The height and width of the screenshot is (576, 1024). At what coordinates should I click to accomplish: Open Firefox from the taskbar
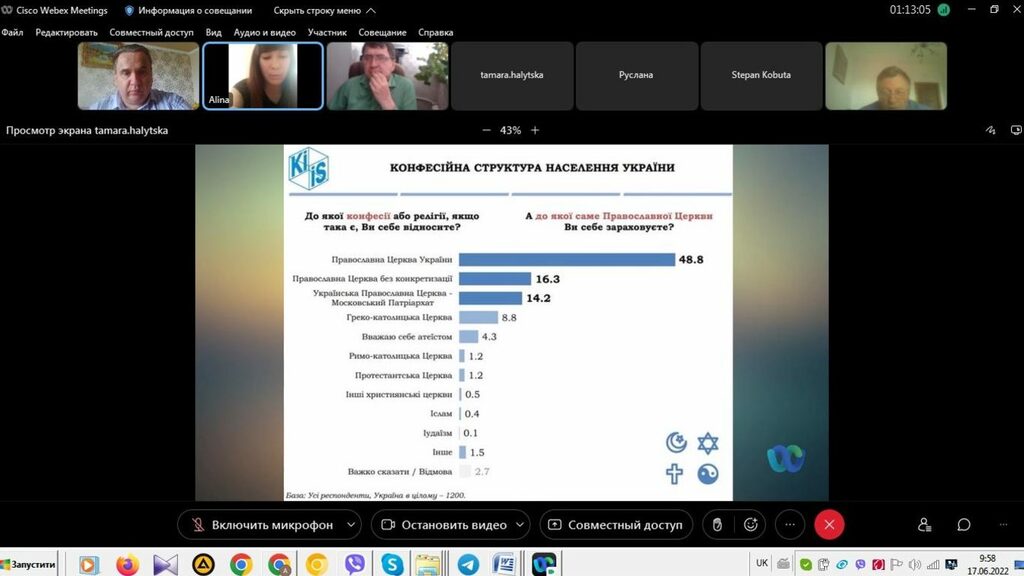click(x=127, y=564)
